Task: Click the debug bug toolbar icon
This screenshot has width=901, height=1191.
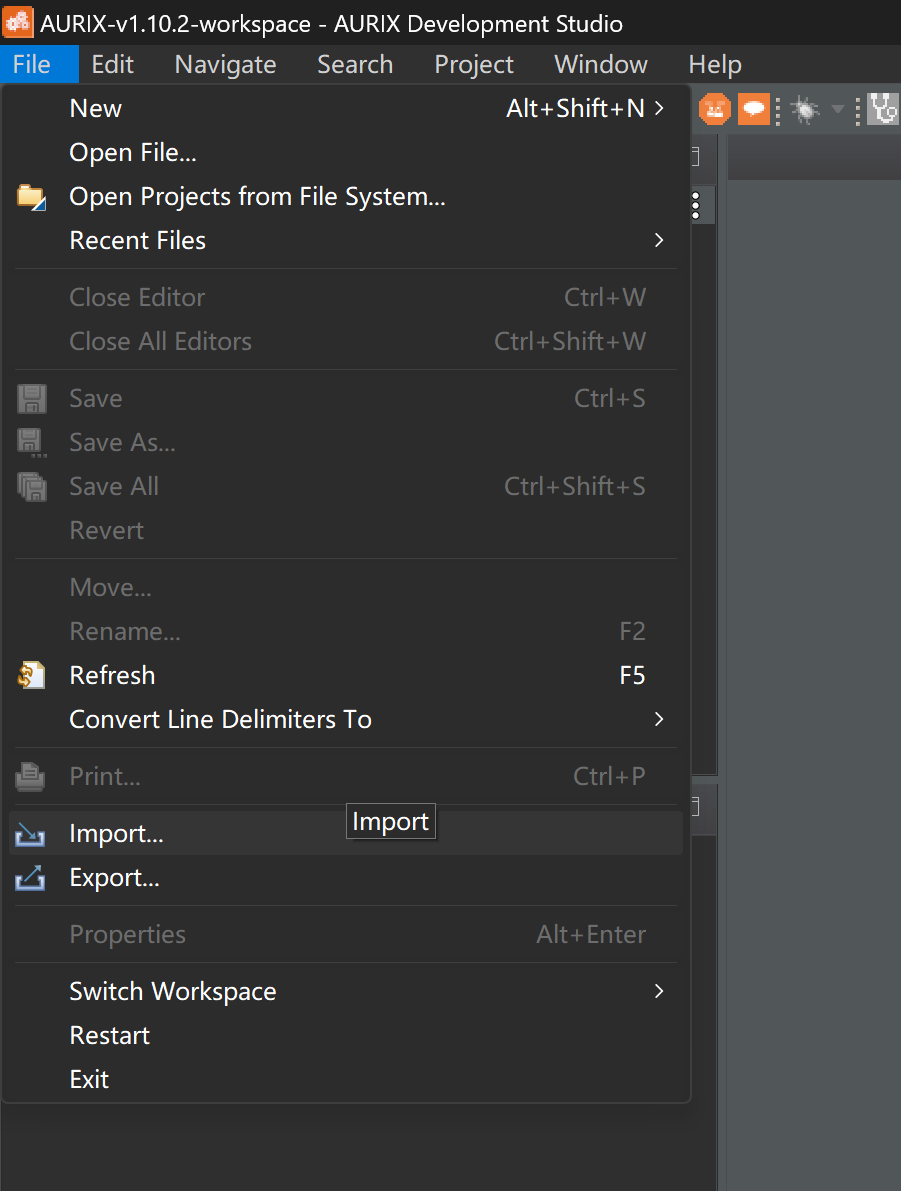Action: [805, 110]
